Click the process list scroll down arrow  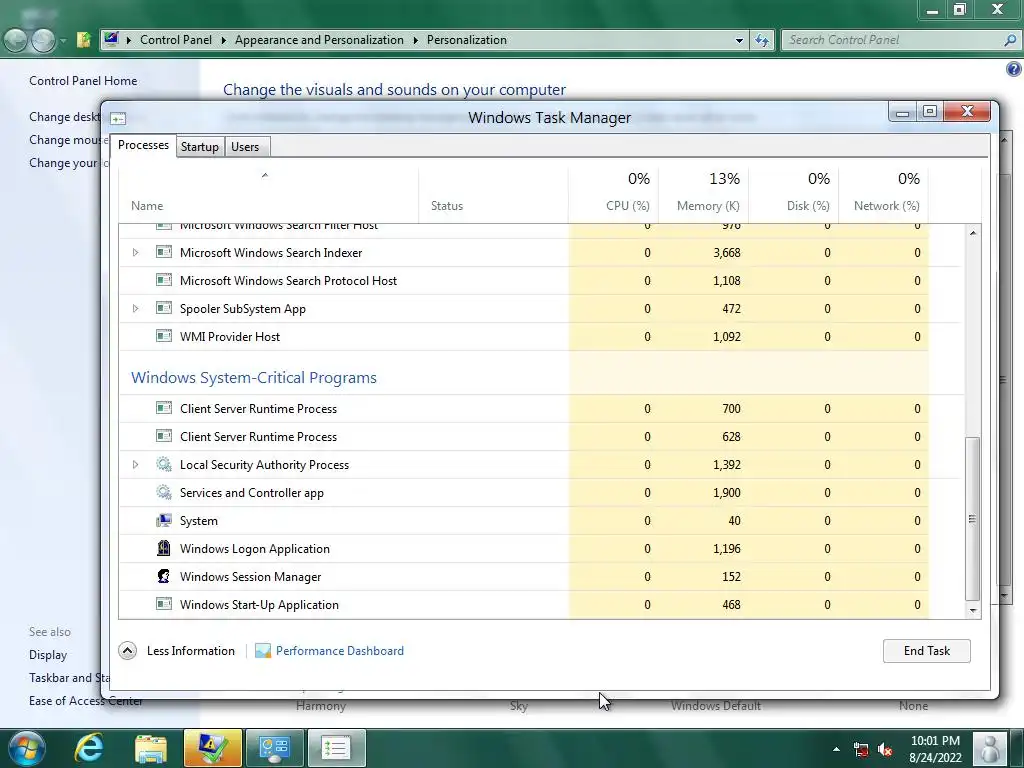point(972,610)
